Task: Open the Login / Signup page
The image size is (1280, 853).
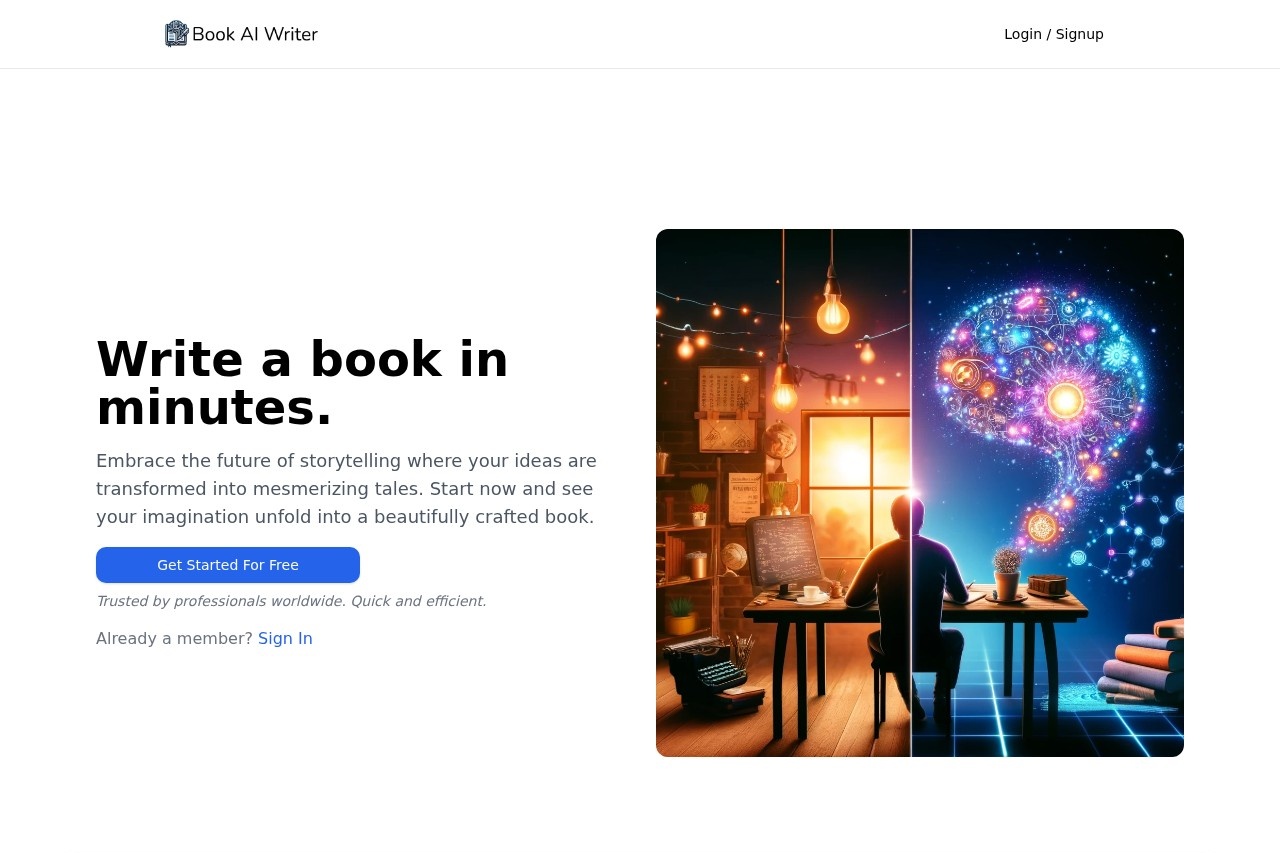Action: 1053,34
